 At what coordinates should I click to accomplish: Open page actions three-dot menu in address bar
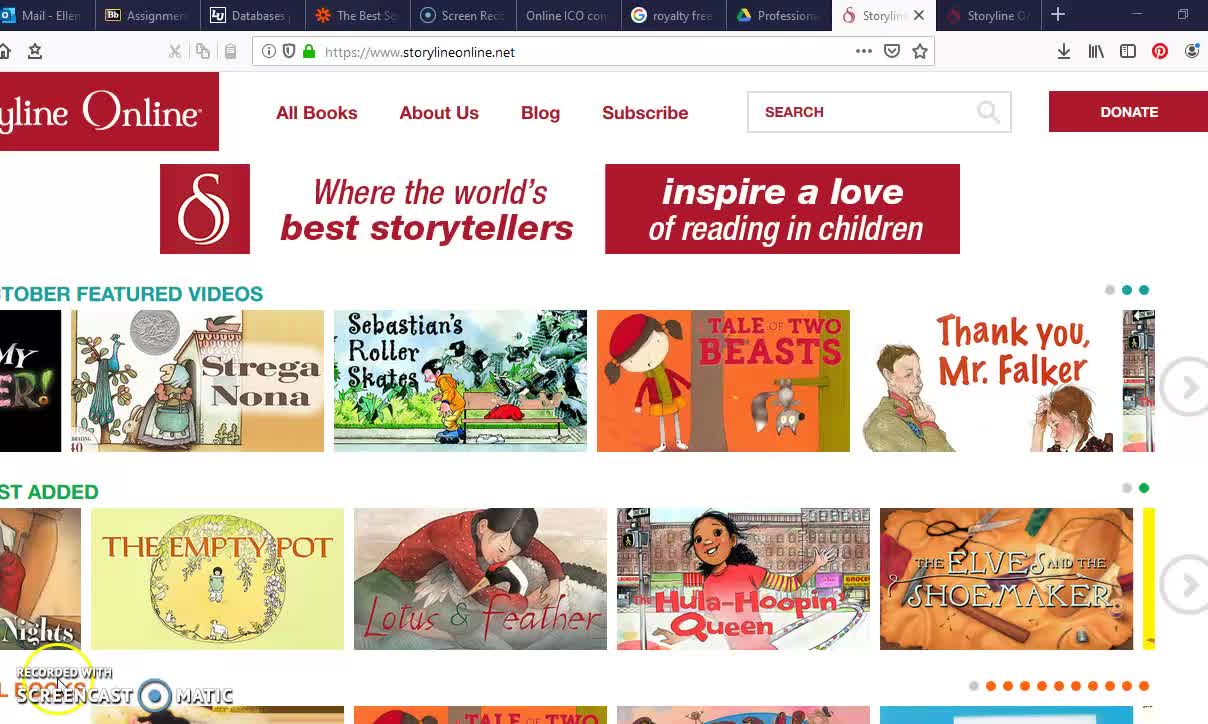click(x=864, y=51)
